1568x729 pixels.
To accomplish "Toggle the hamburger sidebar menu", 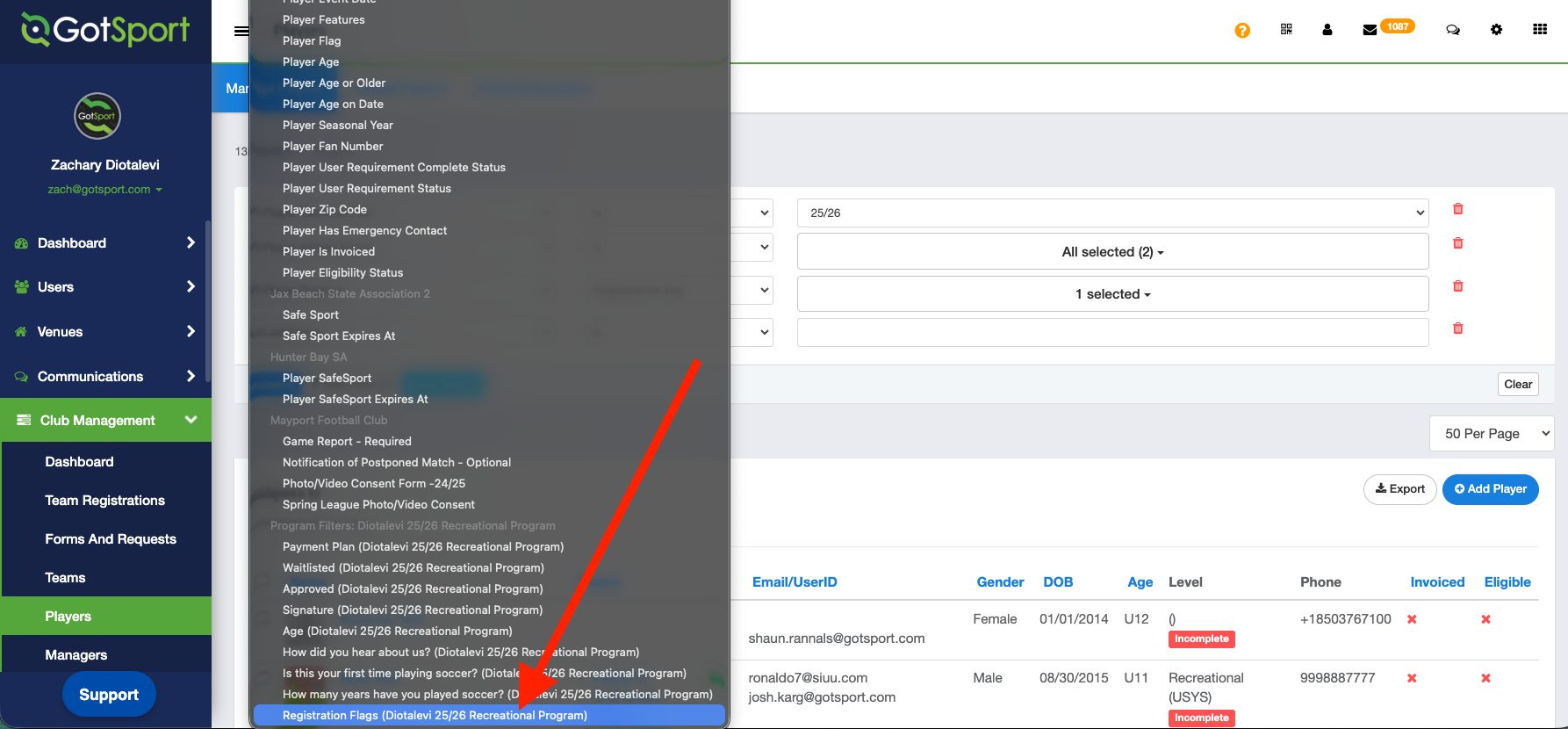I will click(241, 32).
